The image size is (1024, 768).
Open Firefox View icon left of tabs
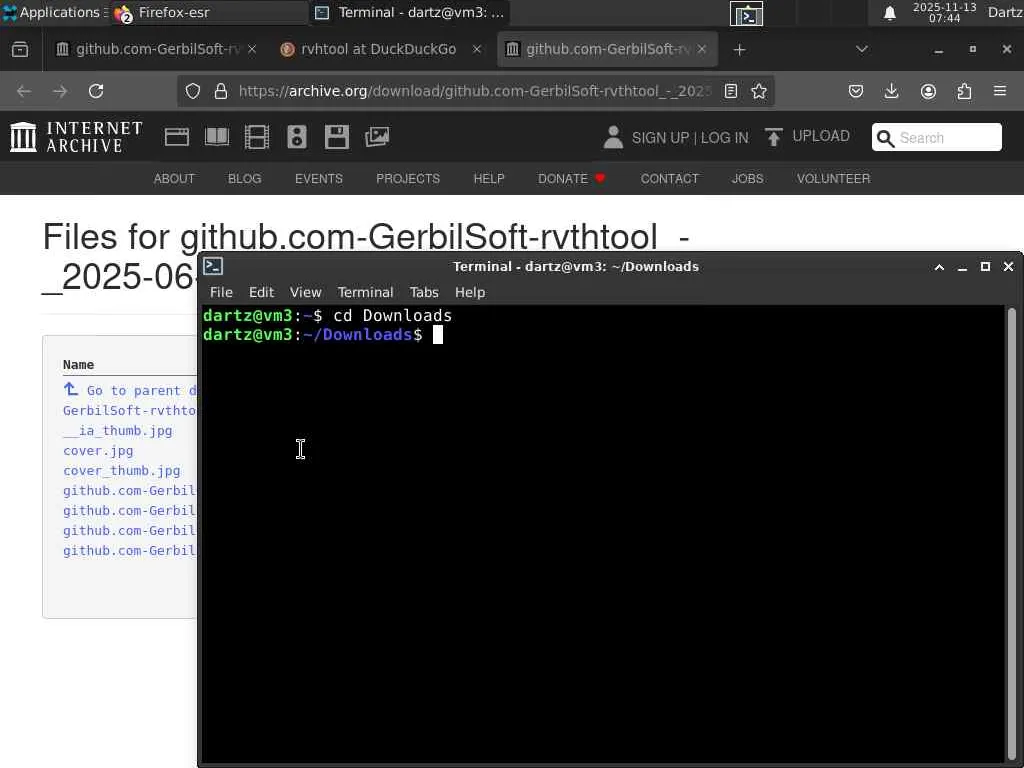click(x=20, y=50)
